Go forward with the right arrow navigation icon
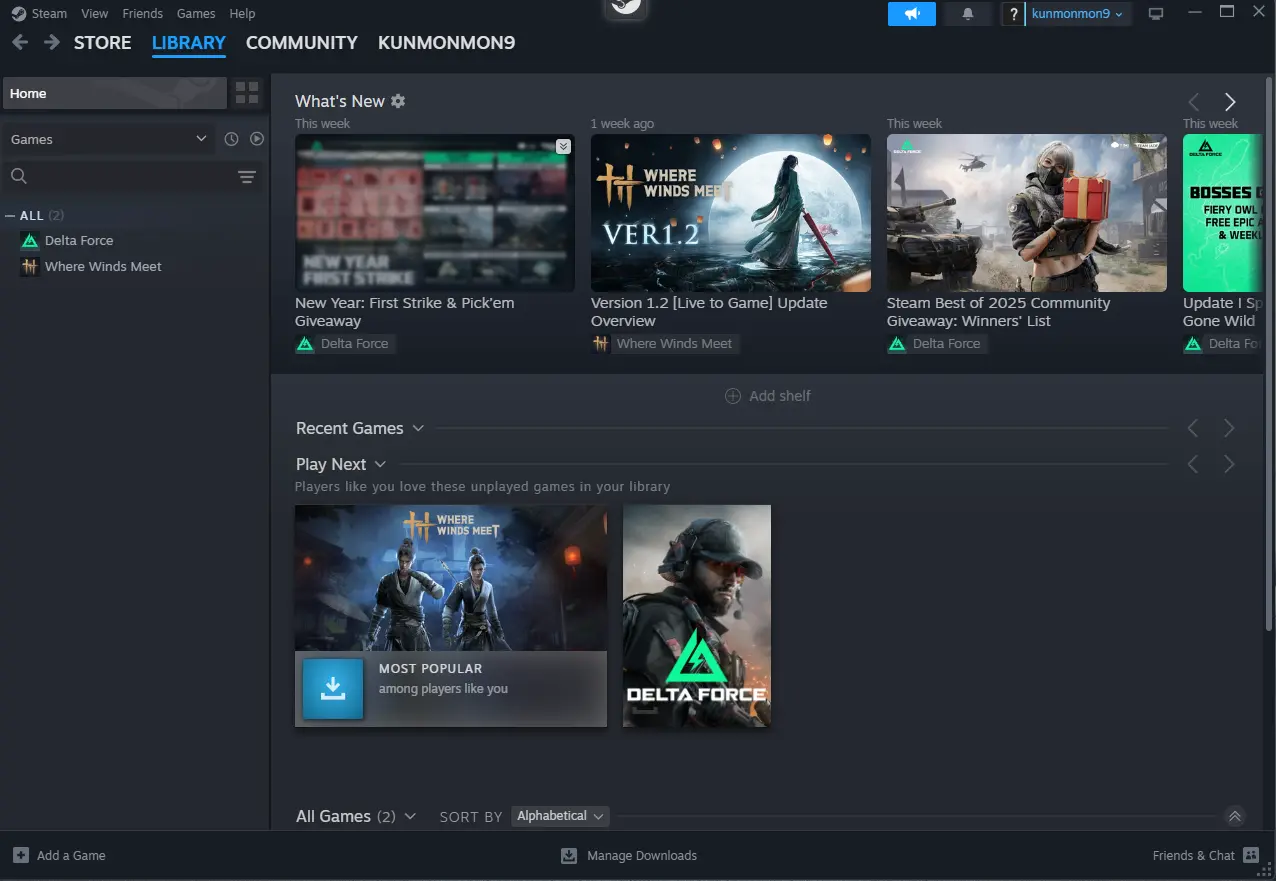The image size is (1276, 881). (52, 43)
